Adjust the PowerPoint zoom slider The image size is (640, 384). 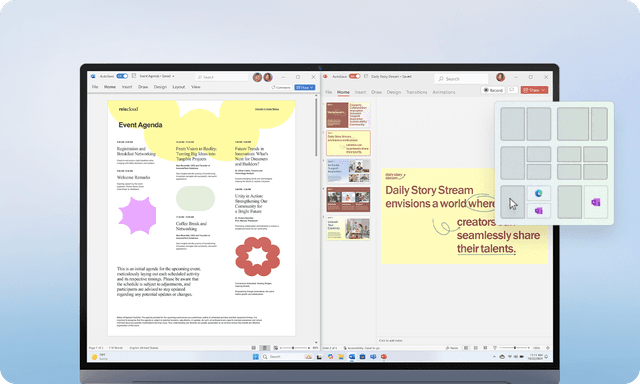click(515, 348)
